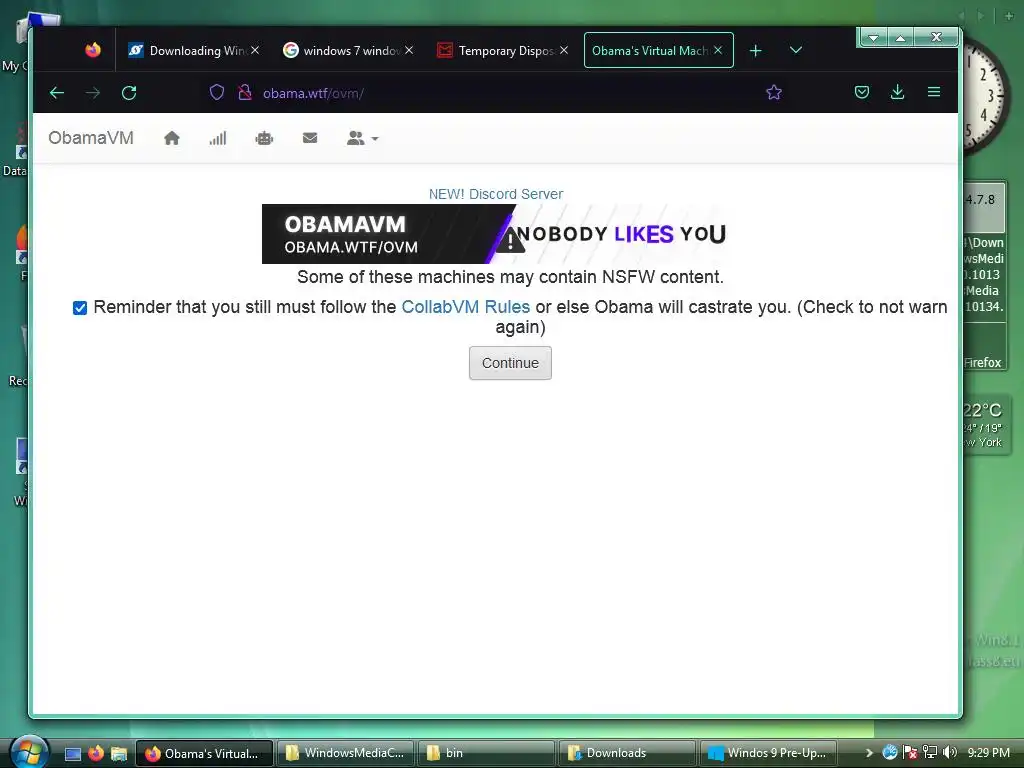Bookmark this page with the star
The image size is (1024, 768).
[x=774, y=93]
